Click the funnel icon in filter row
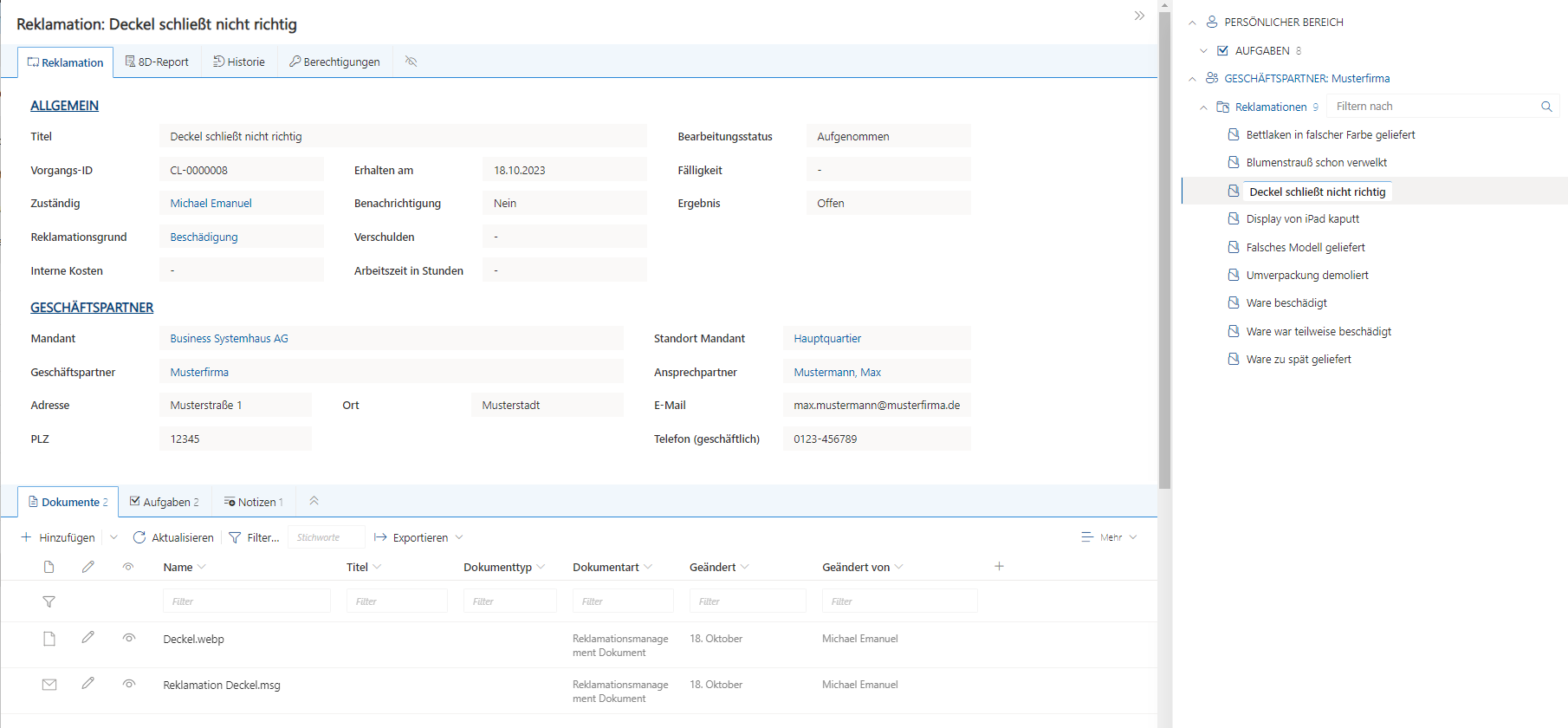The height and width of the screenshot is (728, 1568). click(x=49, y=601)
